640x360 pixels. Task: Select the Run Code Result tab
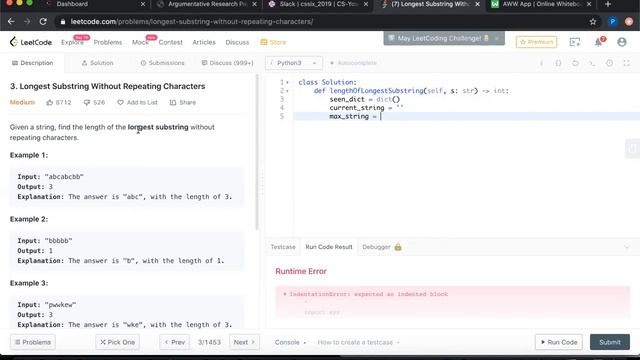(x=329, y=247)
